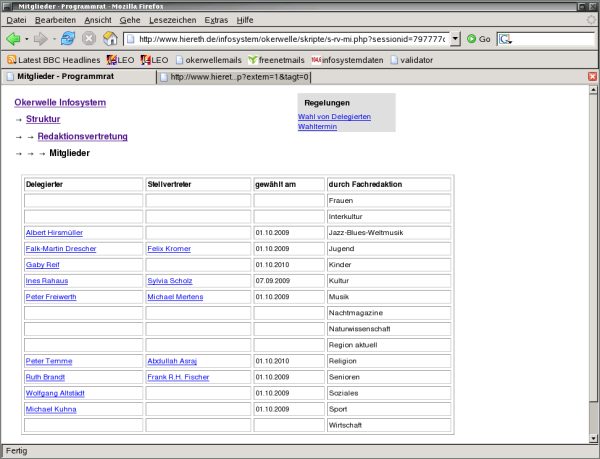Viewport: 600px width, 459px height.
Task: Open deputy Sylvia Scholz
Action: pyautogui.click(x=170, y=281)
